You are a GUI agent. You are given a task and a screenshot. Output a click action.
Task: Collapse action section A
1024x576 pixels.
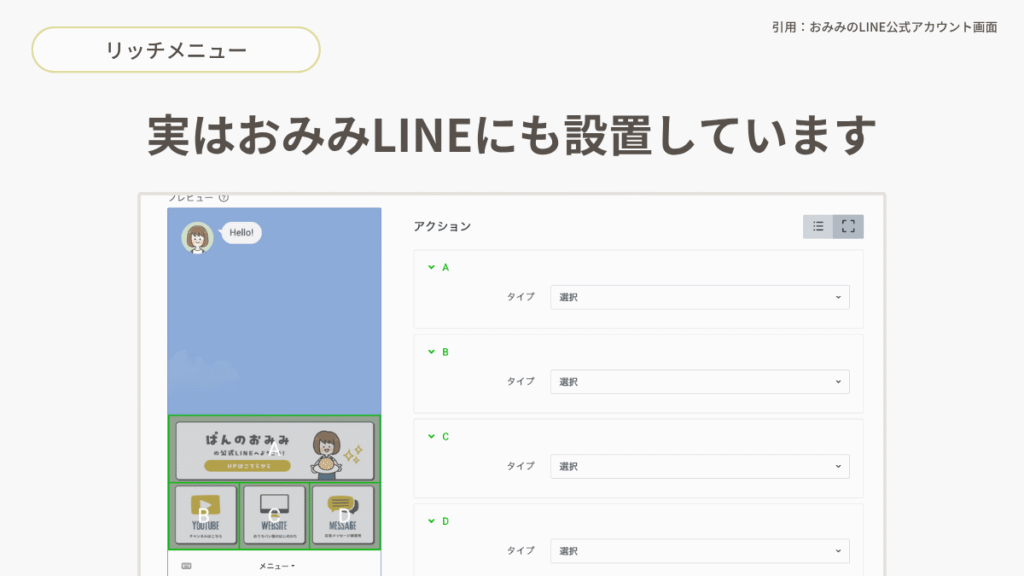click(431, 267)
